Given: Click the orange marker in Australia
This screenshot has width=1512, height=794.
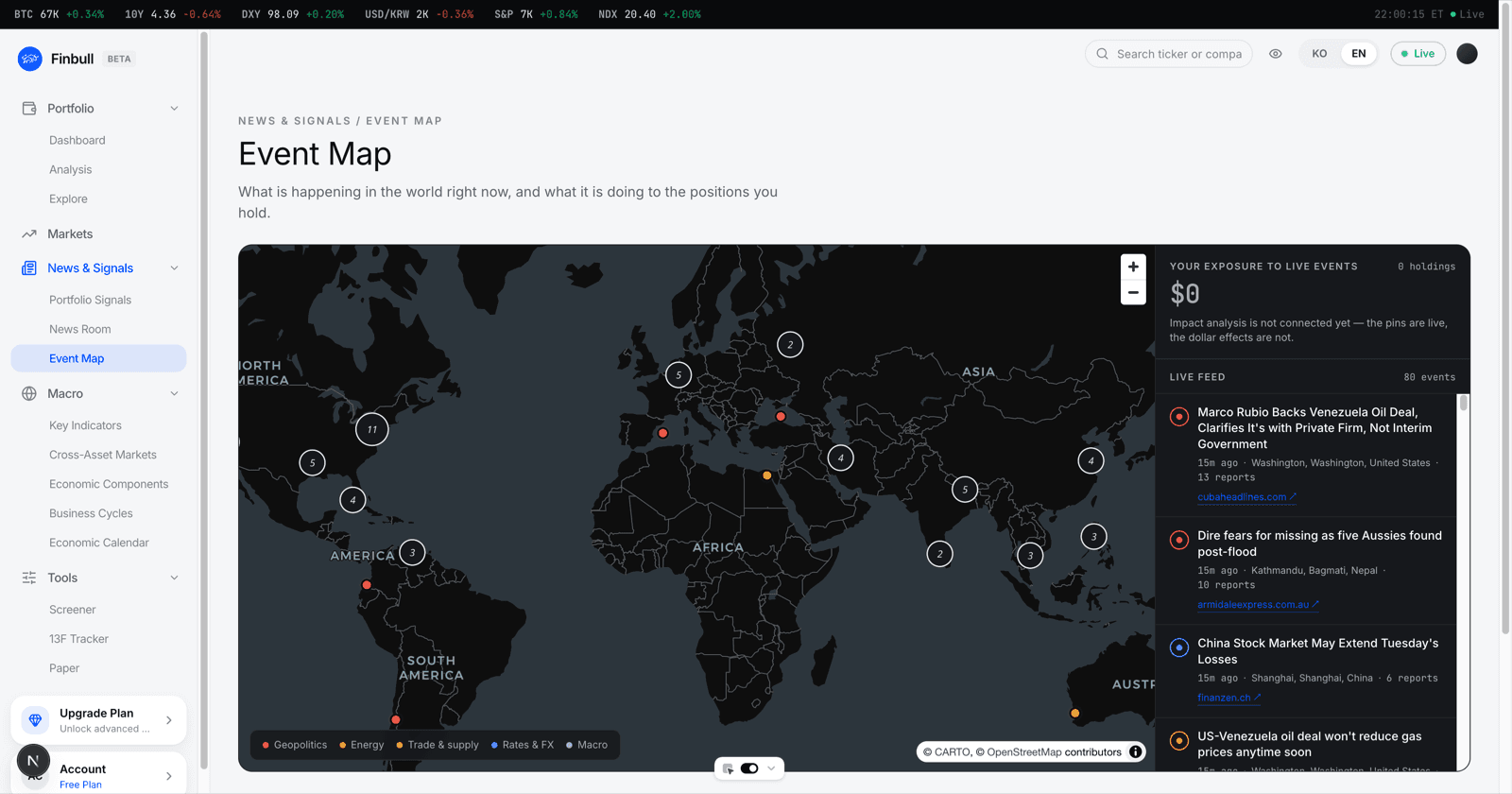Looking at the screenshot, I should coord(1074,714).
